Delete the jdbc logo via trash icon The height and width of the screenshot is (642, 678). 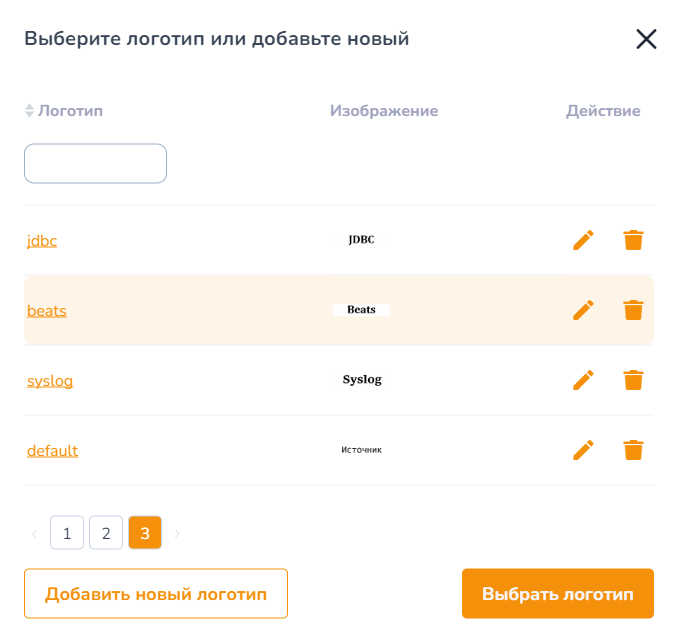[x=633, y=240]
